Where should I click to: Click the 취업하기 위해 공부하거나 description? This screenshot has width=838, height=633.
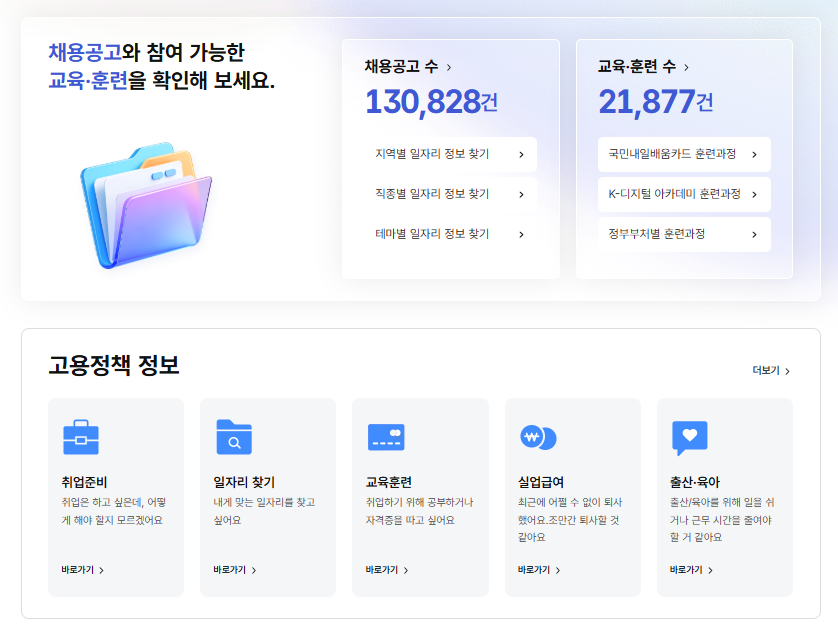click(x=419, y=511)
